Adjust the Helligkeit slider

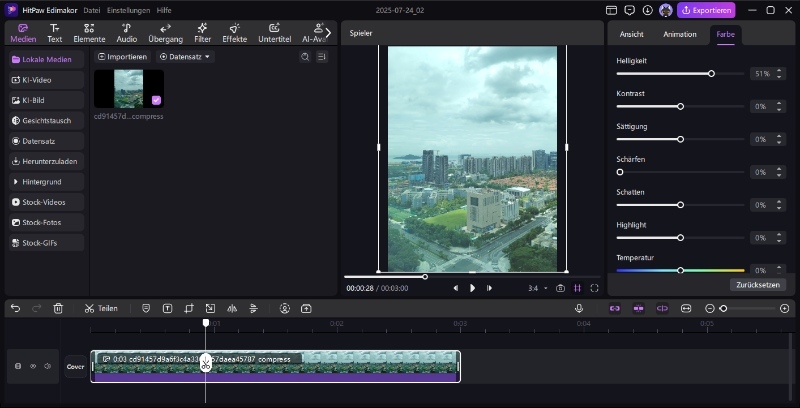tap(680, 74)
